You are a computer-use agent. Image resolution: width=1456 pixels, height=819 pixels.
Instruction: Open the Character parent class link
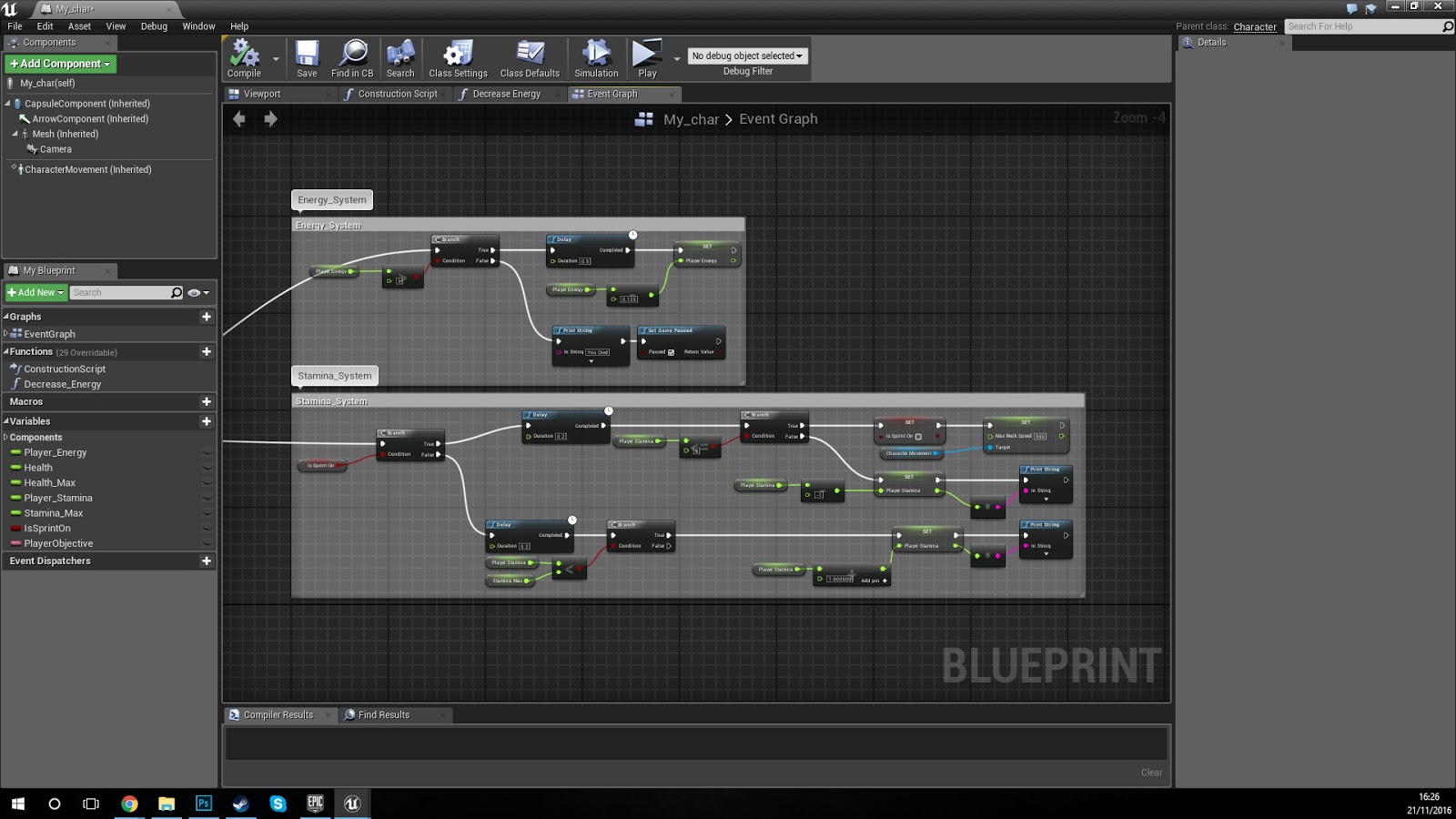pos(1255,27)
